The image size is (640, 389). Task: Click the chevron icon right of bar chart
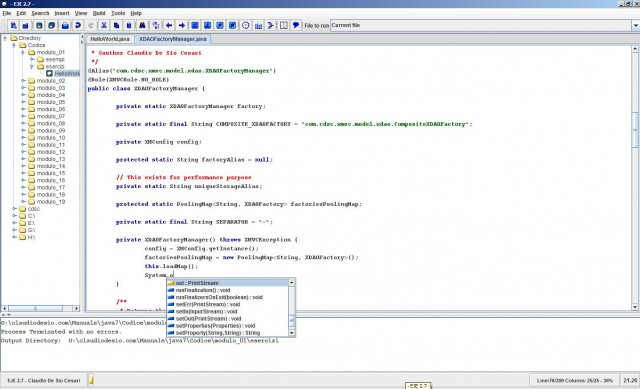pos(270,25)
